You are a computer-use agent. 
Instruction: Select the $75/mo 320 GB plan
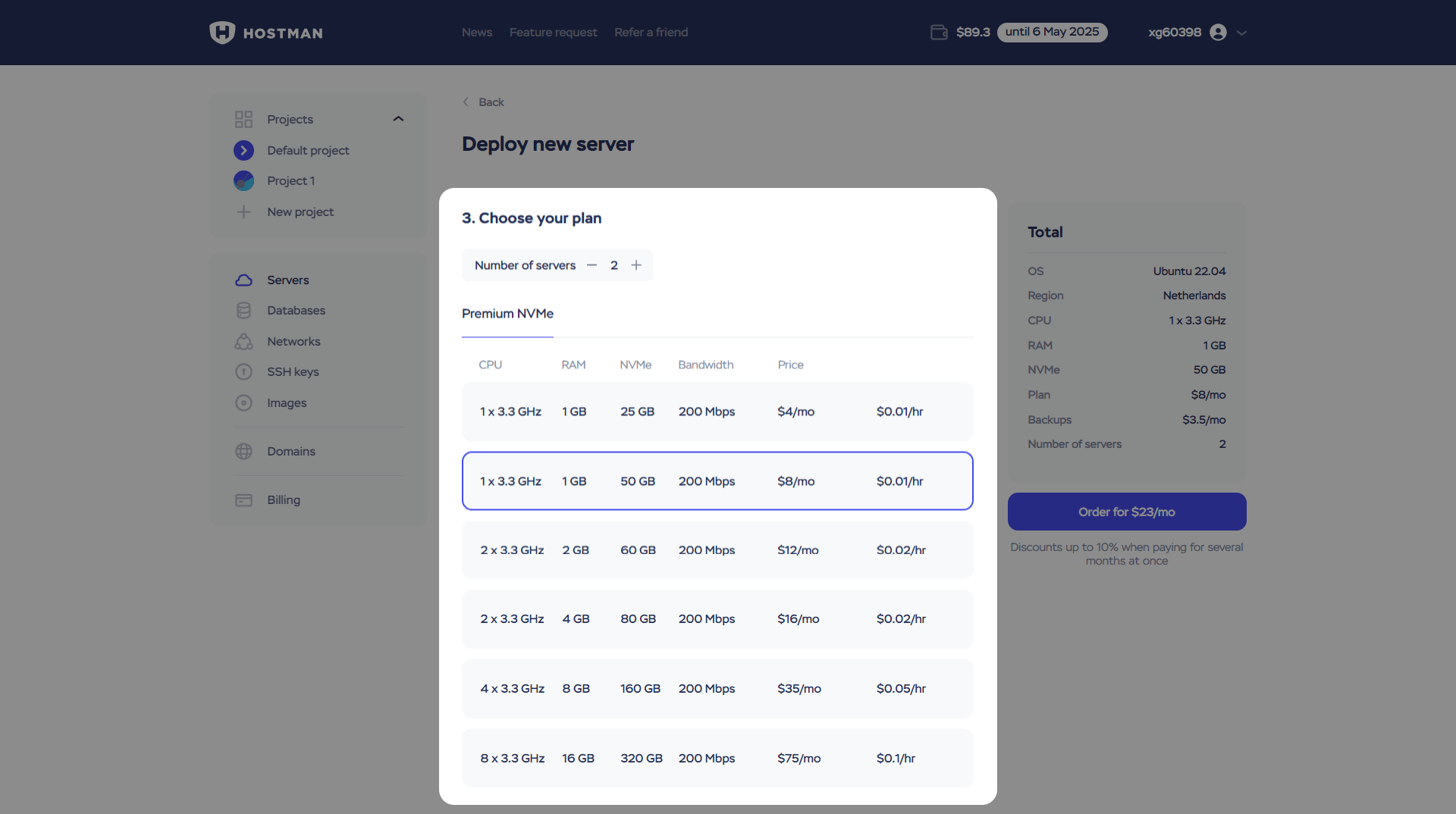coord(717,758)
